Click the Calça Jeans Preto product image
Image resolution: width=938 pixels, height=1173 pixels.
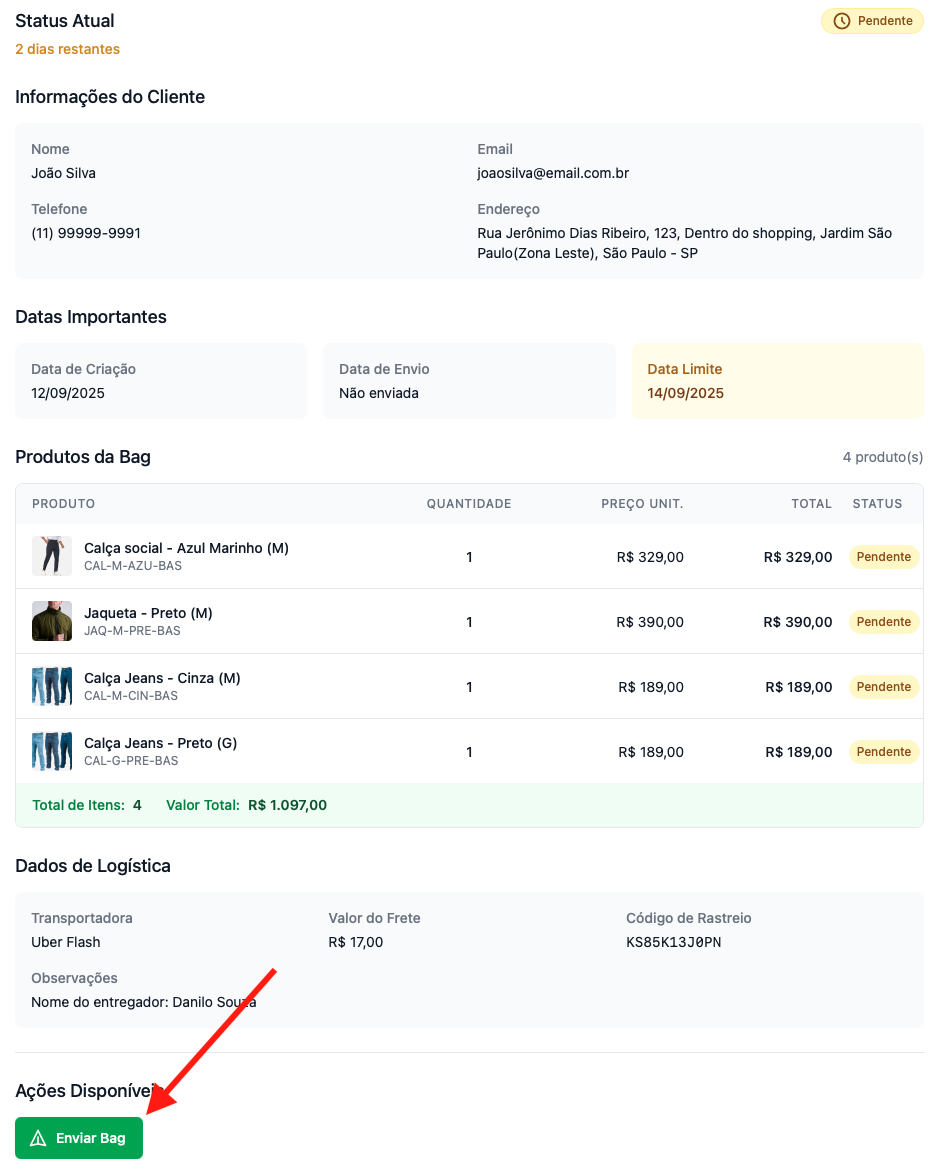[52, 751]
